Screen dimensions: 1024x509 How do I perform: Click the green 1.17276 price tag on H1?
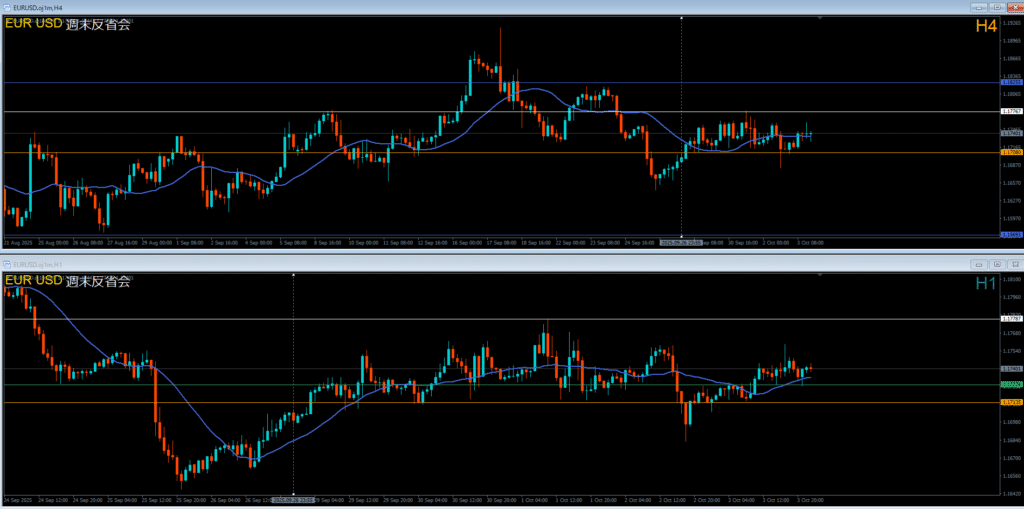tap(1010, 385)
